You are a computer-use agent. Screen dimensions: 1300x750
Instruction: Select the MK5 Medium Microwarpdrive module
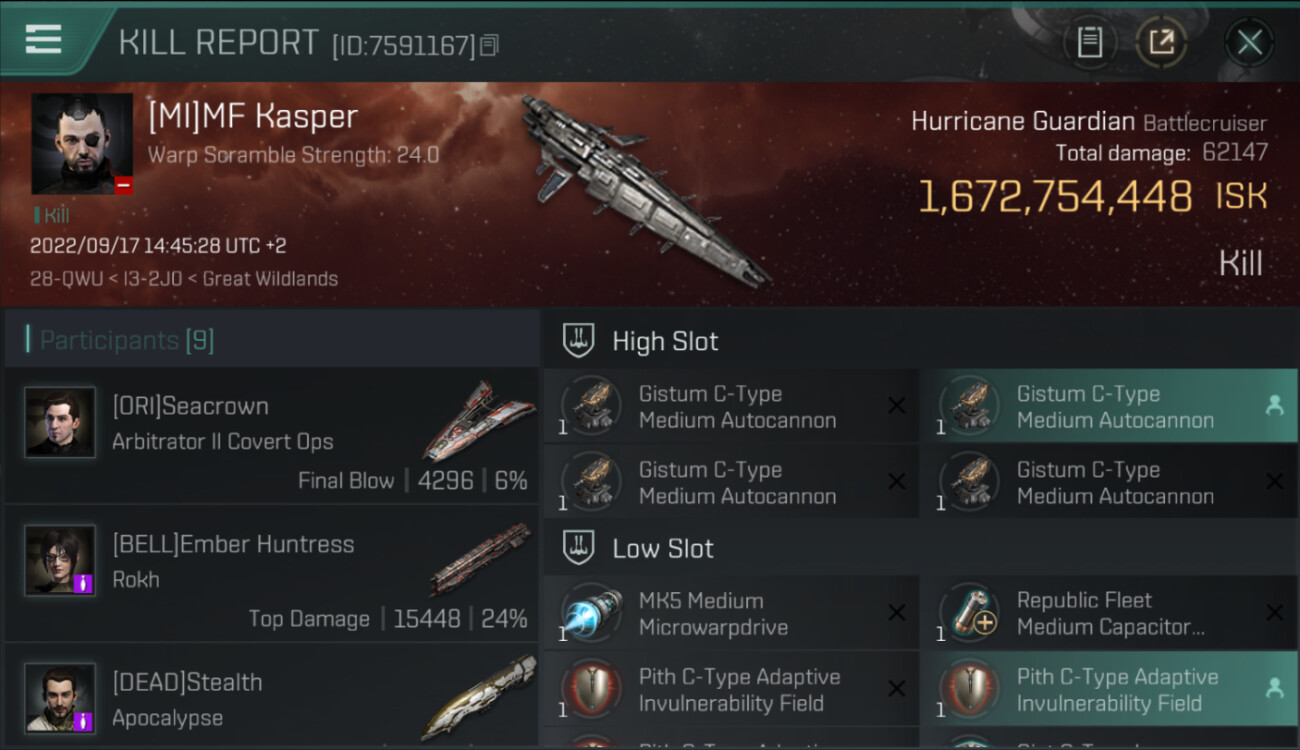pos(731,613)
